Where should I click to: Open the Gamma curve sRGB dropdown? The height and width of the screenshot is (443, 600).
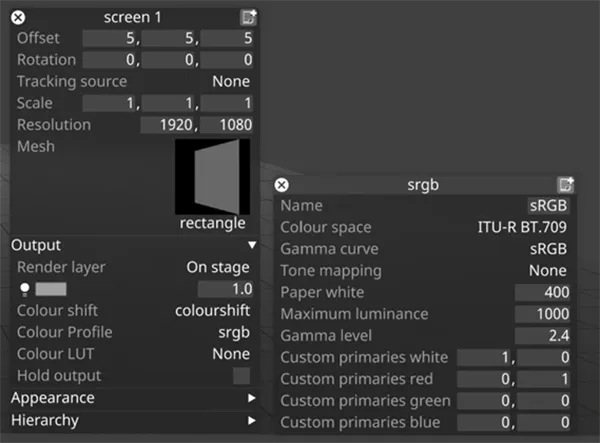[x=548, y=249]
